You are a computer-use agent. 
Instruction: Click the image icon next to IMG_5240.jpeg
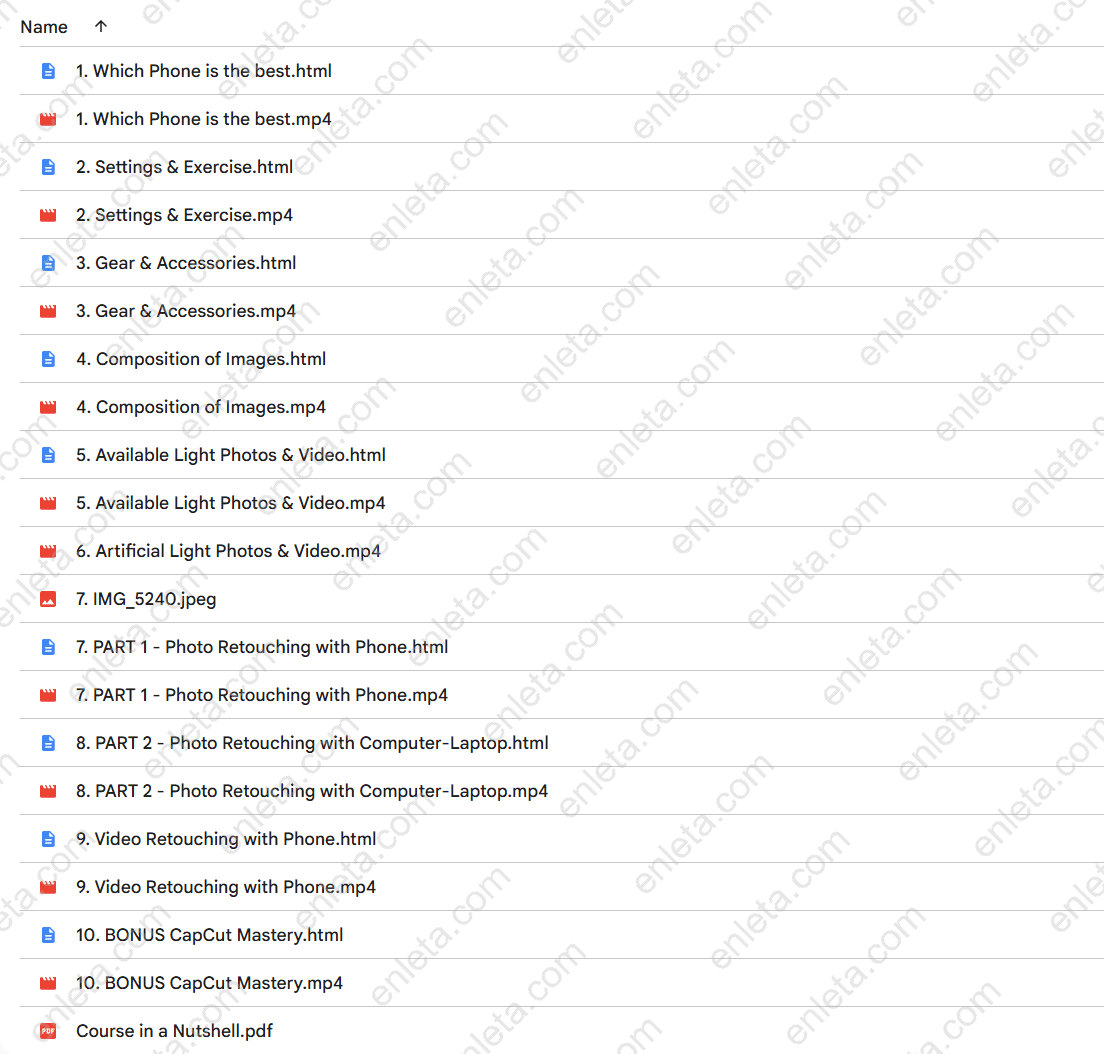click(x=48, y=599)
